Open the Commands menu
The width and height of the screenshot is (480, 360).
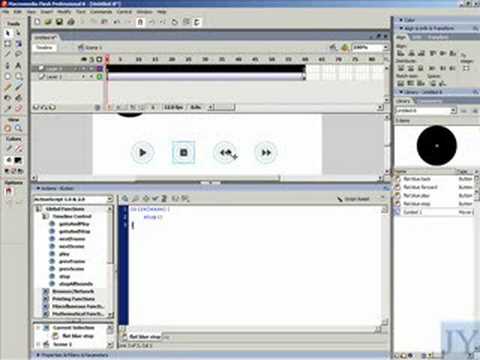coord(101,12)
